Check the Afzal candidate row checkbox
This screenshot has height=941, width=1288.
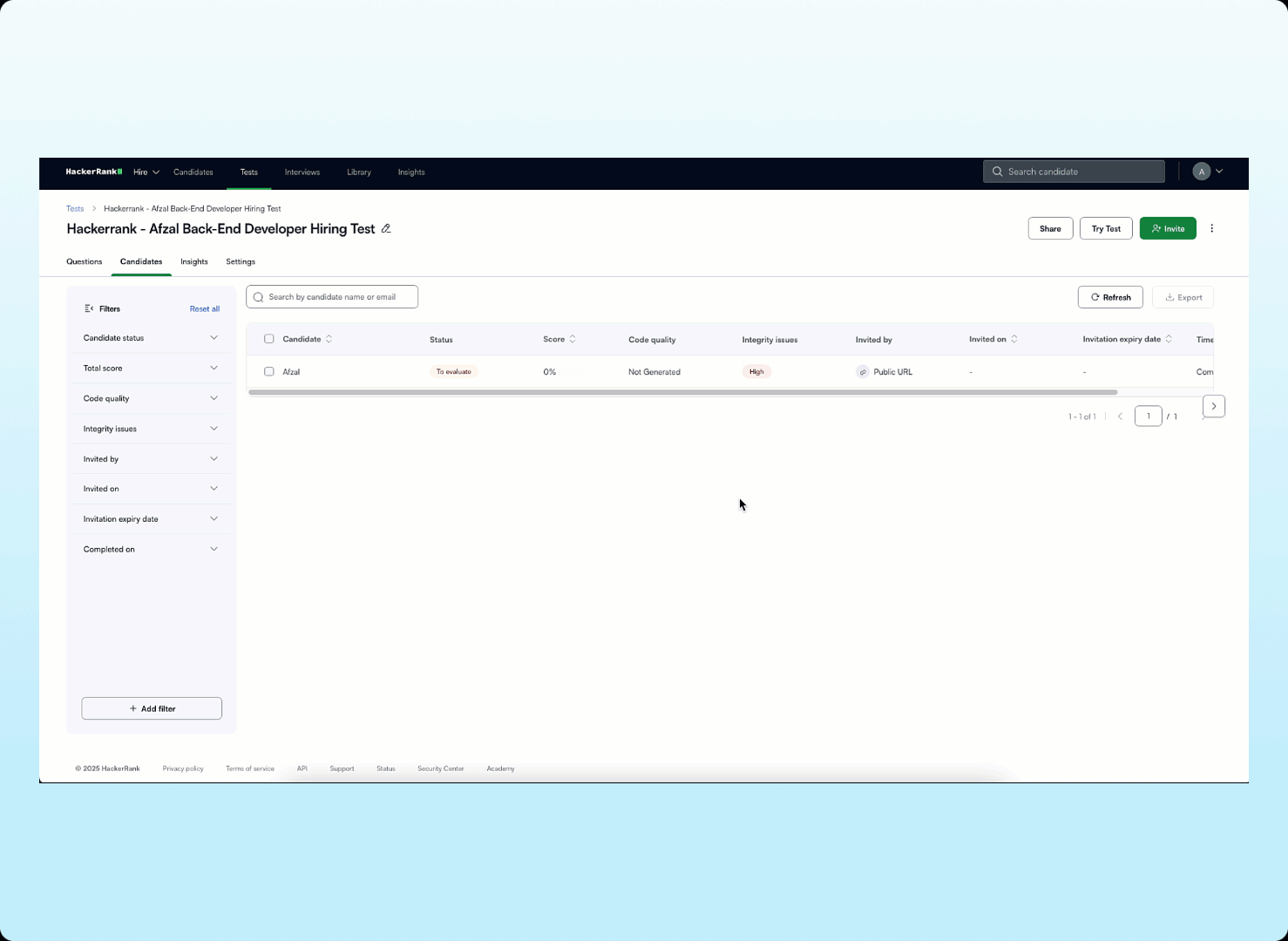coord(269,371)
